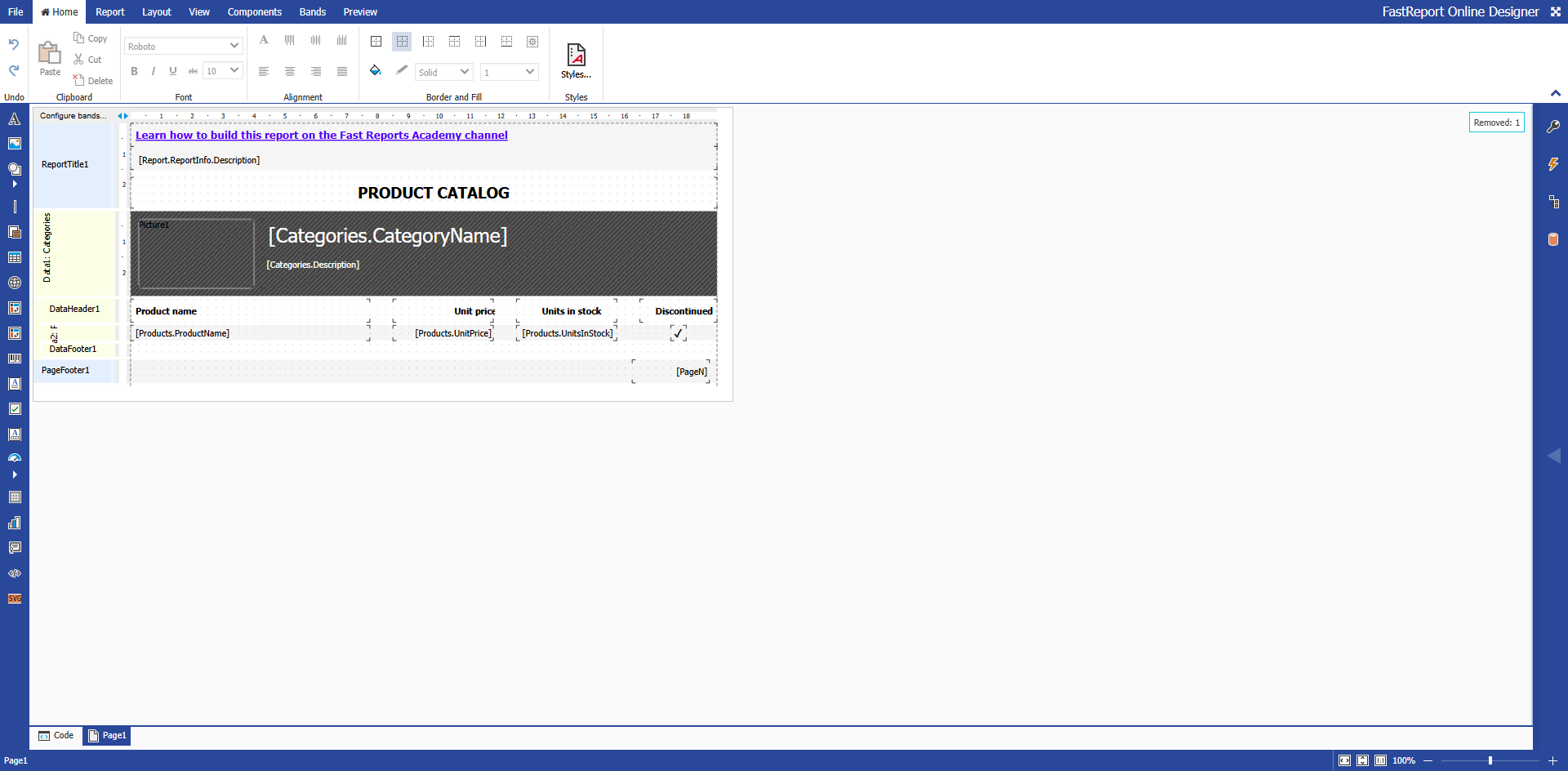
Task: Expand the right side panel arrow
Action: (x=1554, y=456)
